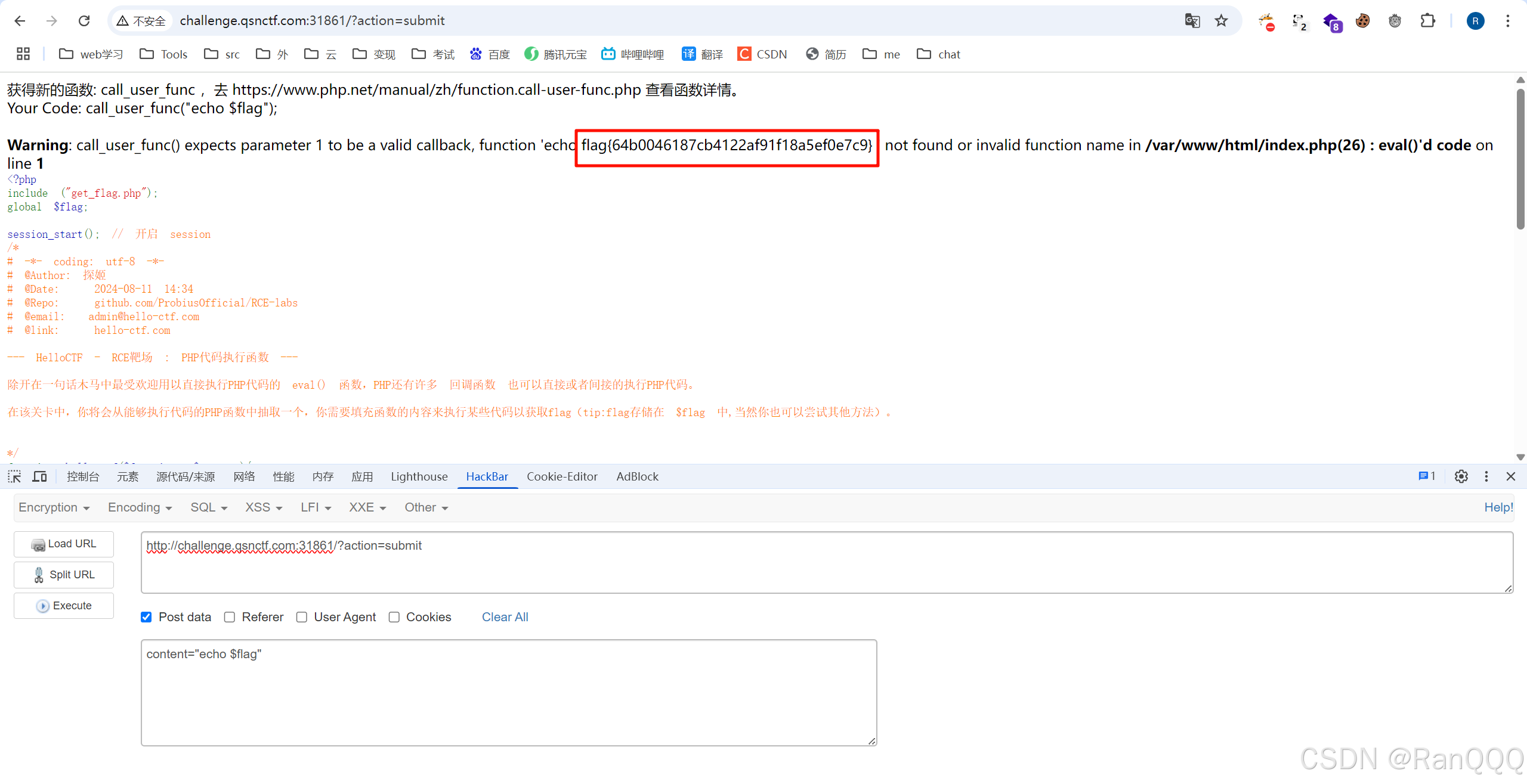The image size is (1527, 784).
Task: Enable the Referer checkbox in HackBar
Action: 230,617
